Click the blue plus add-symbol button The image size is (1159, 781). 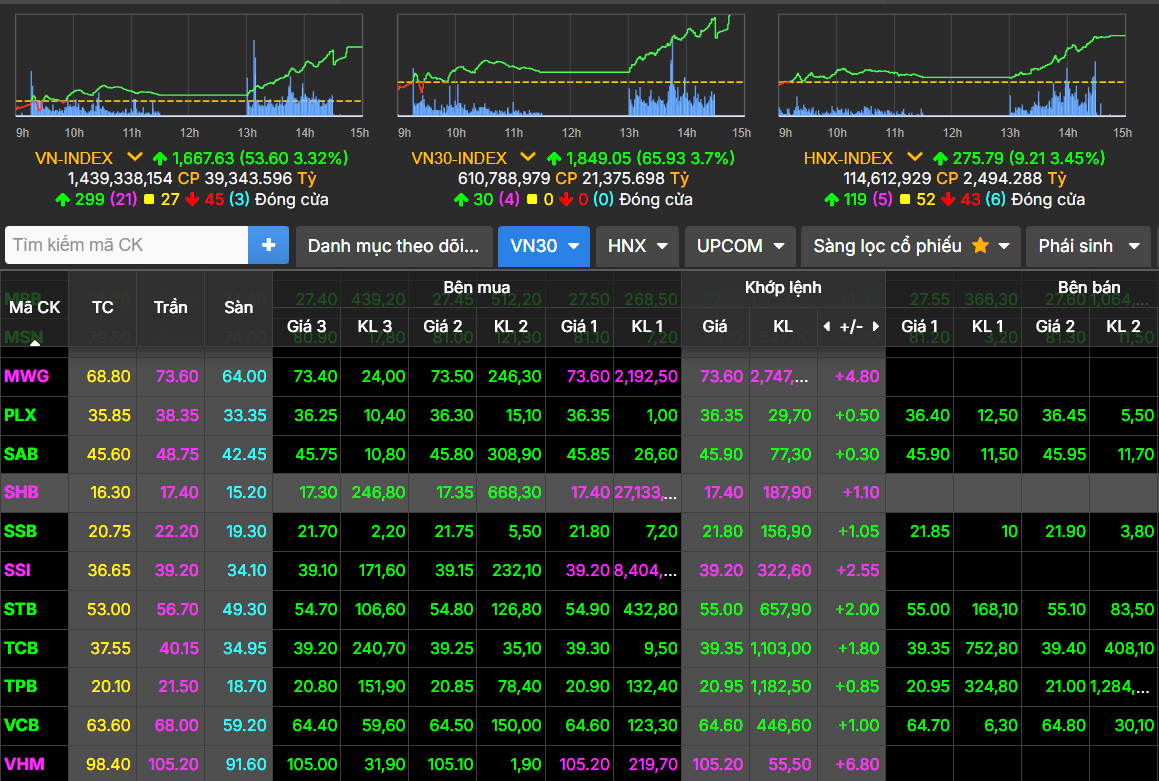coord(268,245)
